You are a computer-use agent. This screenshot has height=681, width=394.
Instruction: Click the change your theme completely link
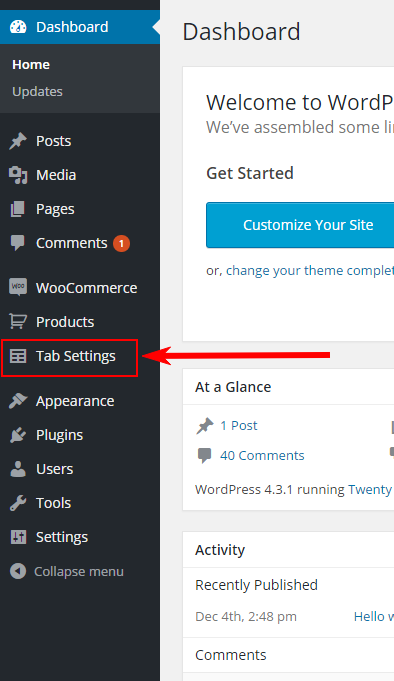click(310, 271)
